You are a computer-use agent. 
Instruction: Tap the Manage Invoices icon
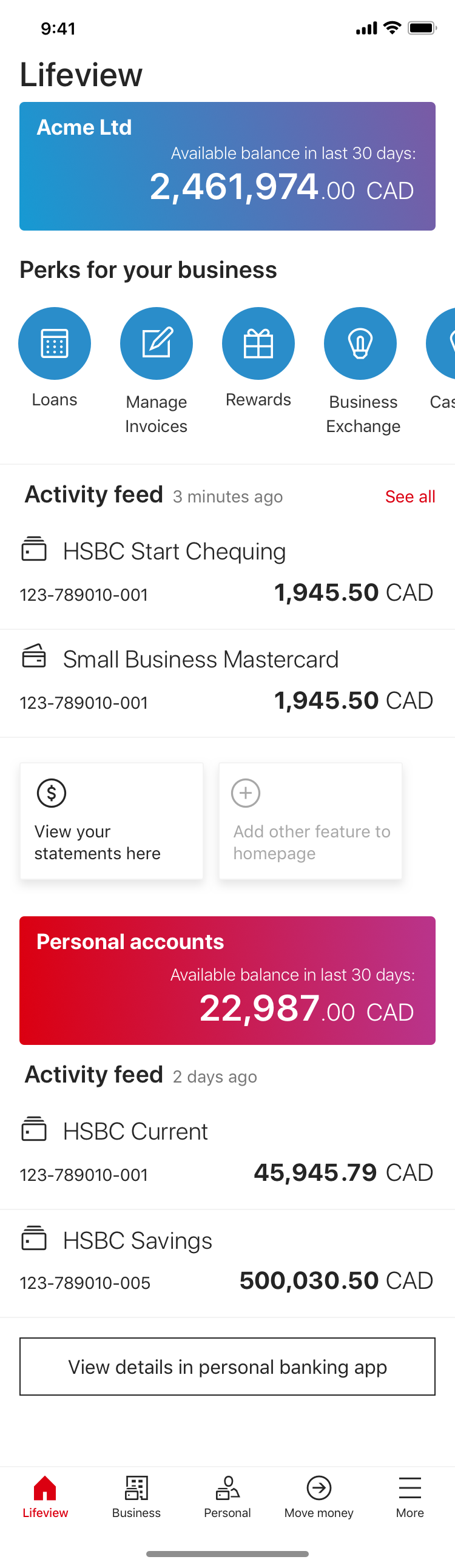pyautogui.click(x=157, y=343)
